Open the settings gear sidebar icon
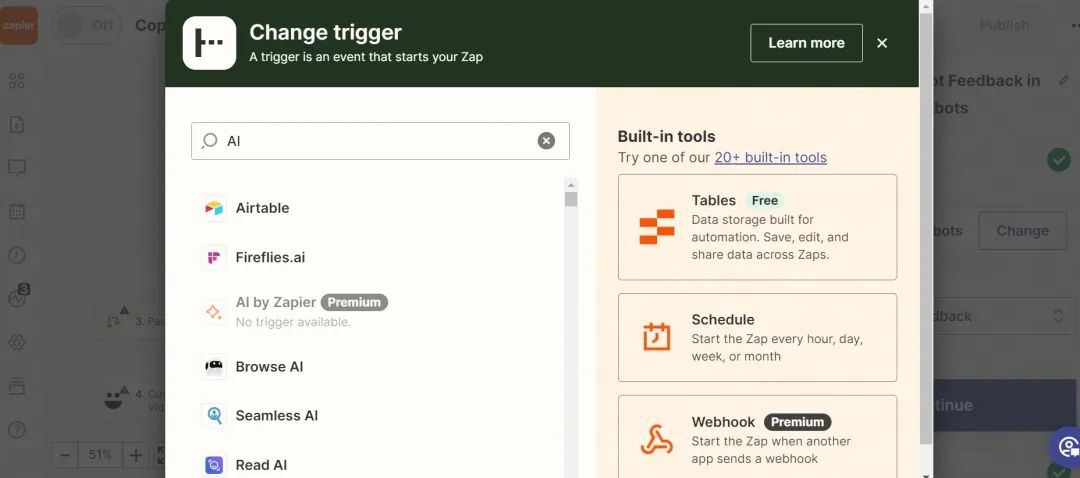 17,342
